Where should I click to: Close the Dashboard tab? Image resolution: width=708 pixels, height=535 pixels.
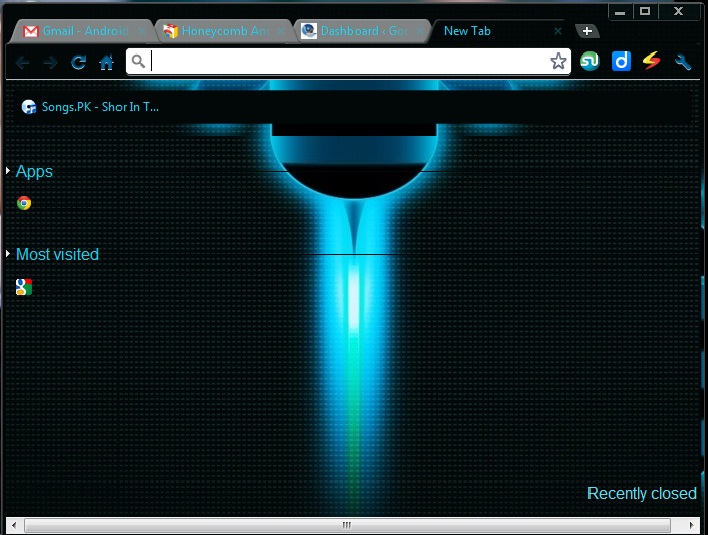coord(419,31)
